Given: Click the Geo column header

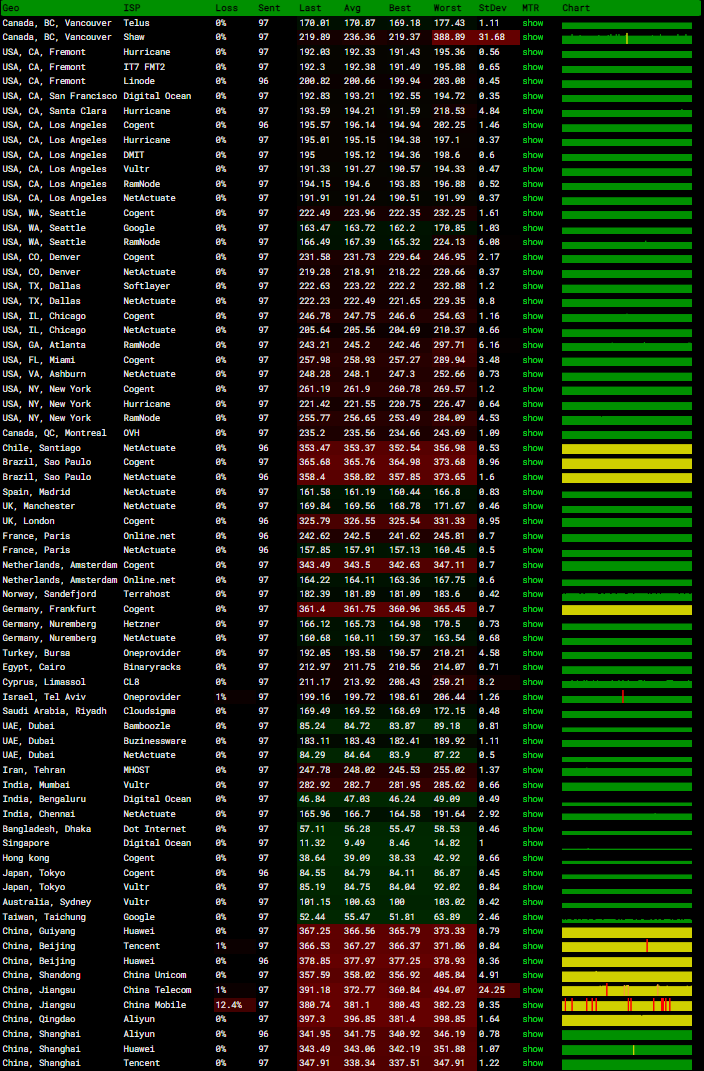Looking at the screenshot, I should point(11,8).
